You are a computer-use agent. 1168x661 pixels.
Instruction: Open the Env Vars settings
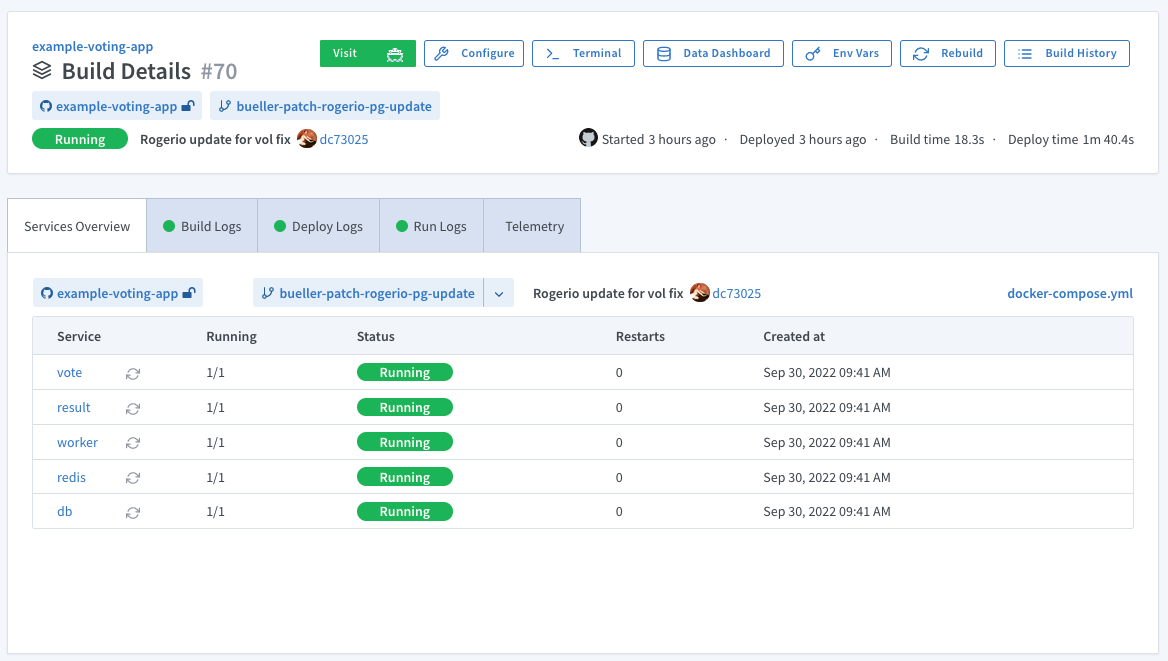point(842,54)
